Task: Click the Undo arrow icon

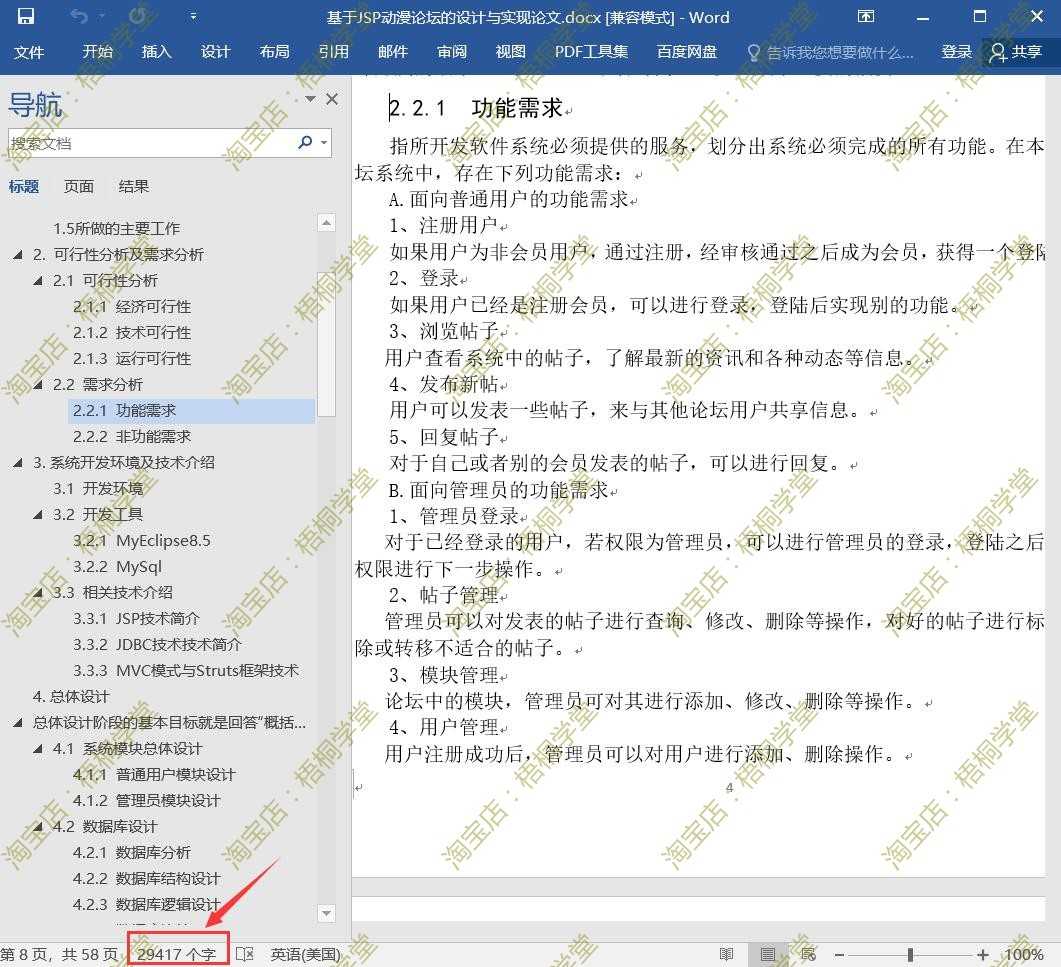Action: pyautogui.click(x=79, y=16)
